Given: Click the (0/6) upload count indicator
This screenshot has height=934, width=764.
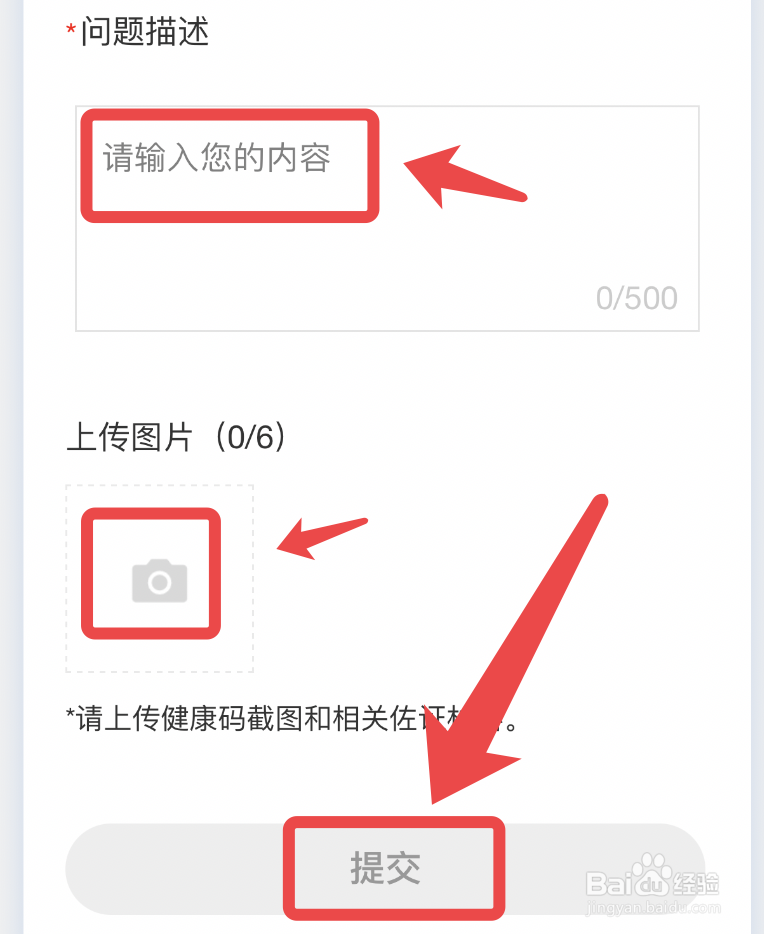Looking at the screenshot, I should coord(250,437).
